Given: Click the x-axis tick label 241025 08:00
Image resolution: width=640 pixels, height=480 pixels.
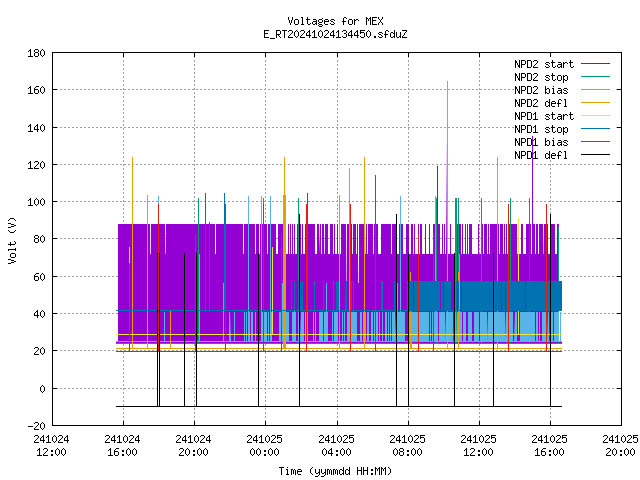Looking at the screenshot, I should tap(407, 446).
